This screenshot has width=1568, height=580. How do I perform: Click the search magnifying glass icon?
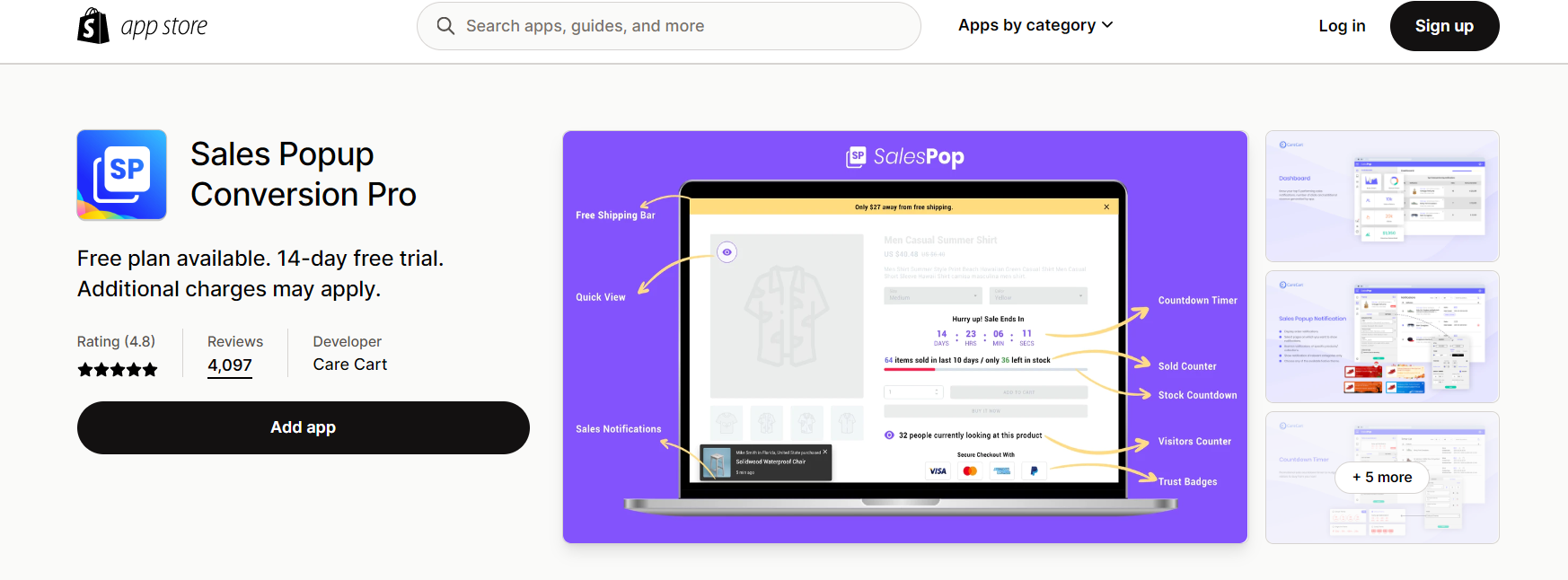click(x=445, y=26)
